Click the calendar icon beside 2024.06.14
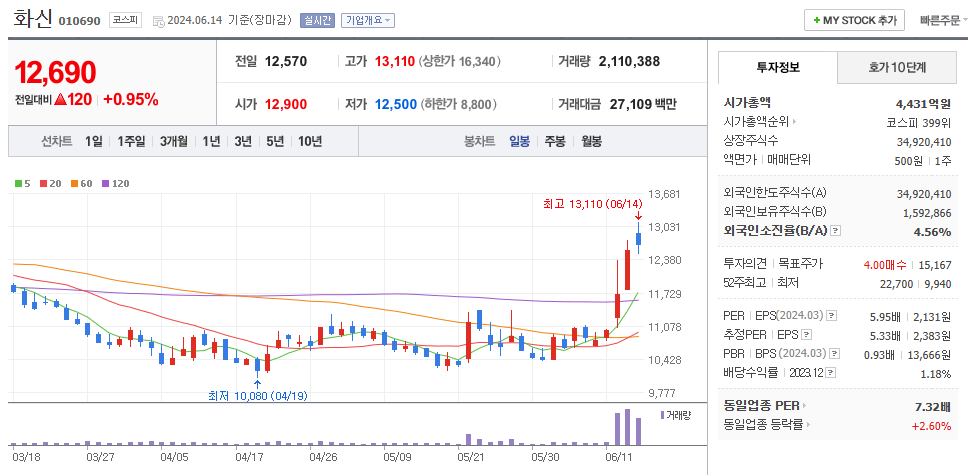The width and height of the screenshot is (979, 475). coord(158,21)
